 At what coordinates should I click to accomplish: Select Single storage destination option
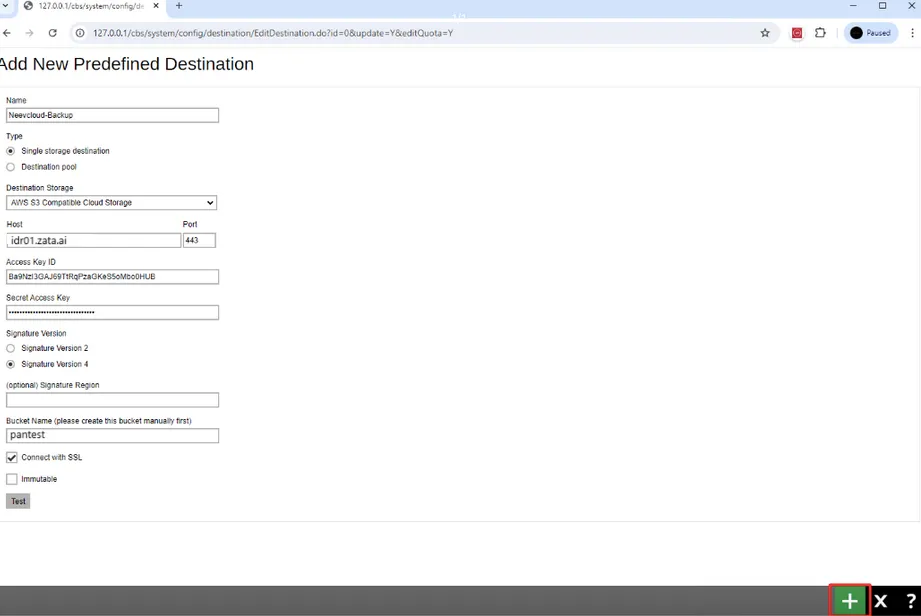click(11, 151)
